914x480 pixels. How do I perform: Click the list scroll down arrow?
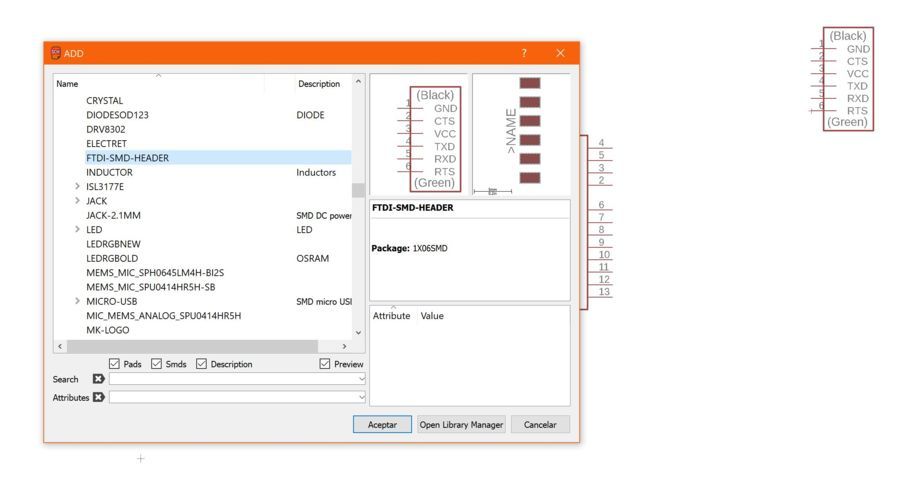[x=358, y=332]
